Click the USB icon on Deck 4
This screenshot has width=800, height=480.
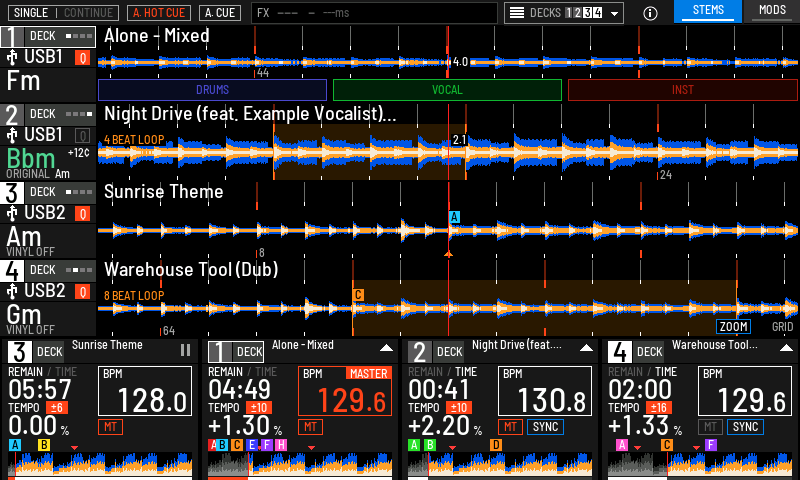click(x=12, y=292)
